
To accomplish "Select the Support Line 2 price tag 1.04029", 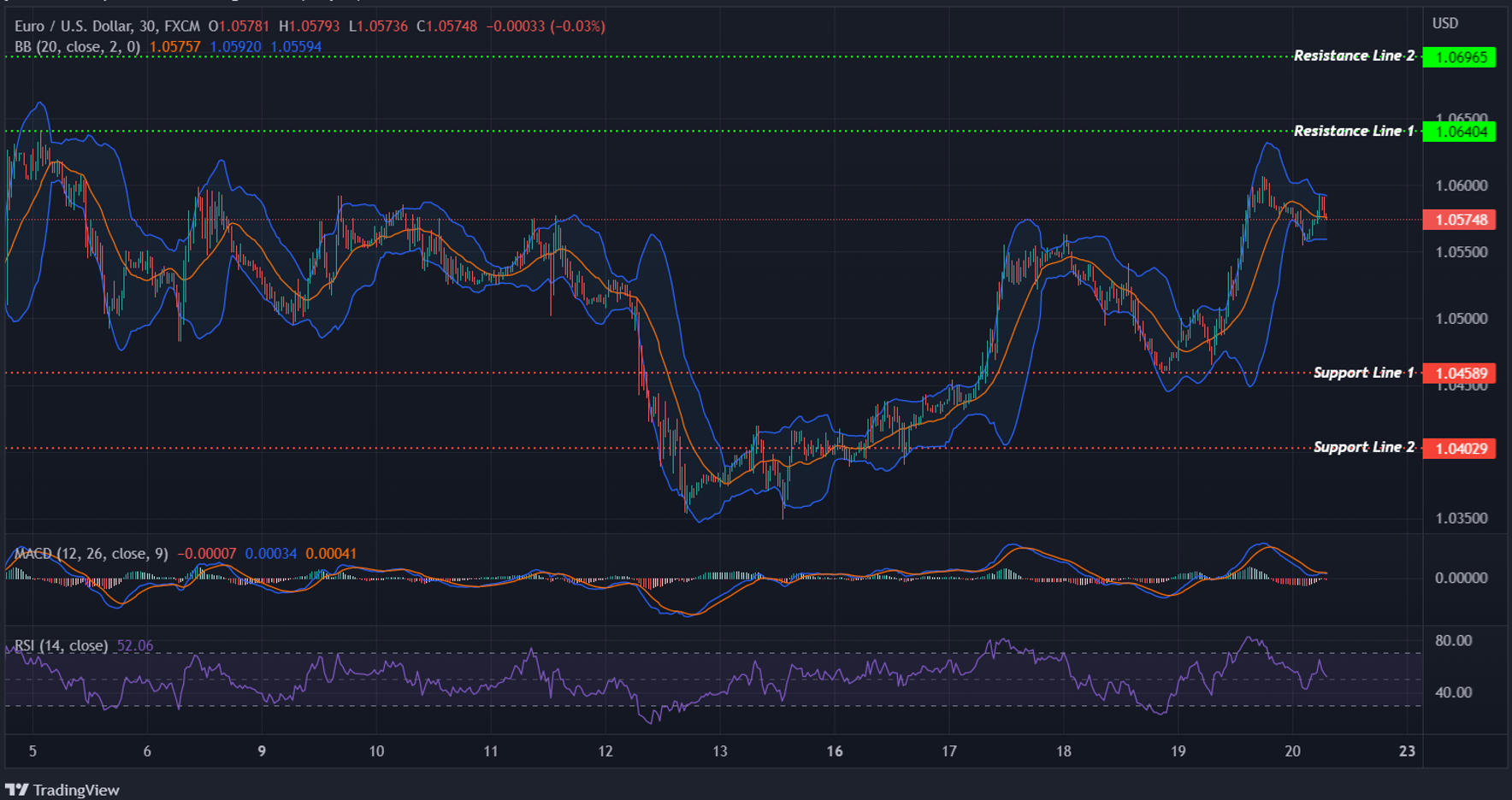I will pos(1460,448).
